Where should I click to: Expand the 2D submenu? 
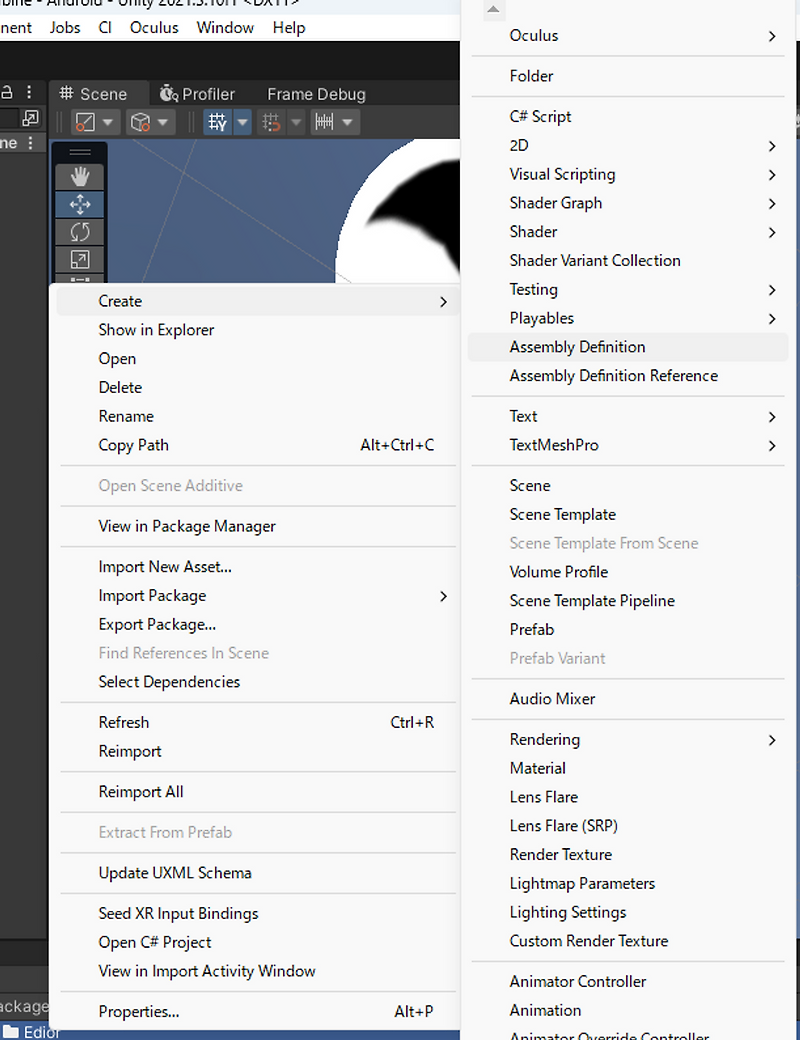[628, 145]
